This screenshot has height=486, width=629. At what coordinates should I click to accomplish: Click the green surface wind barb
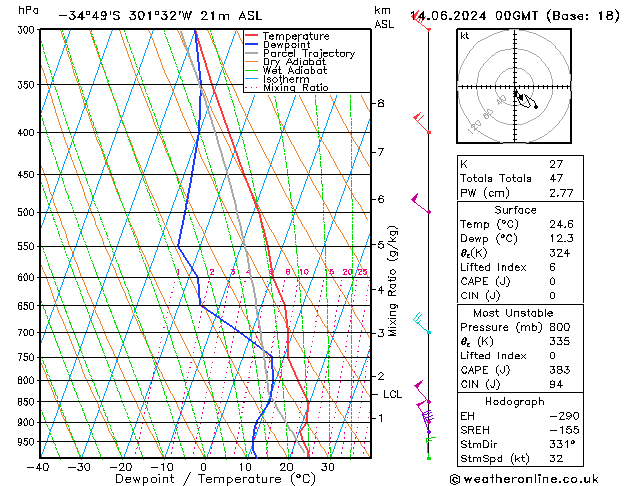(430, 448)
